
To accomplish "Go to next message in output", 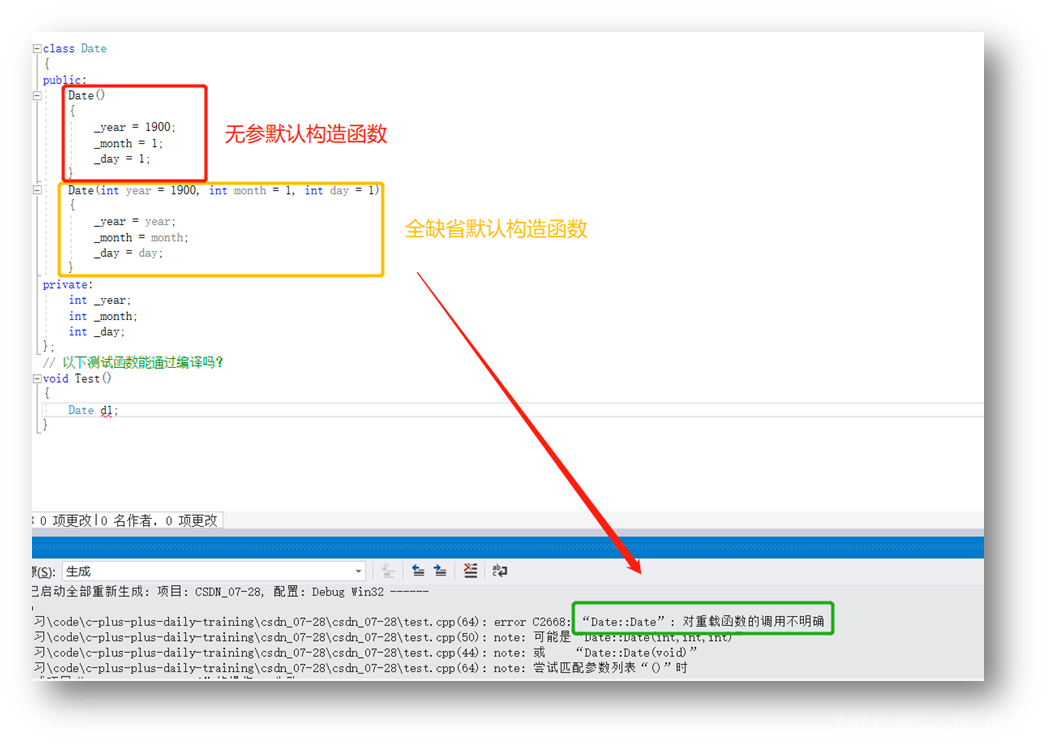I will point(440,571).
